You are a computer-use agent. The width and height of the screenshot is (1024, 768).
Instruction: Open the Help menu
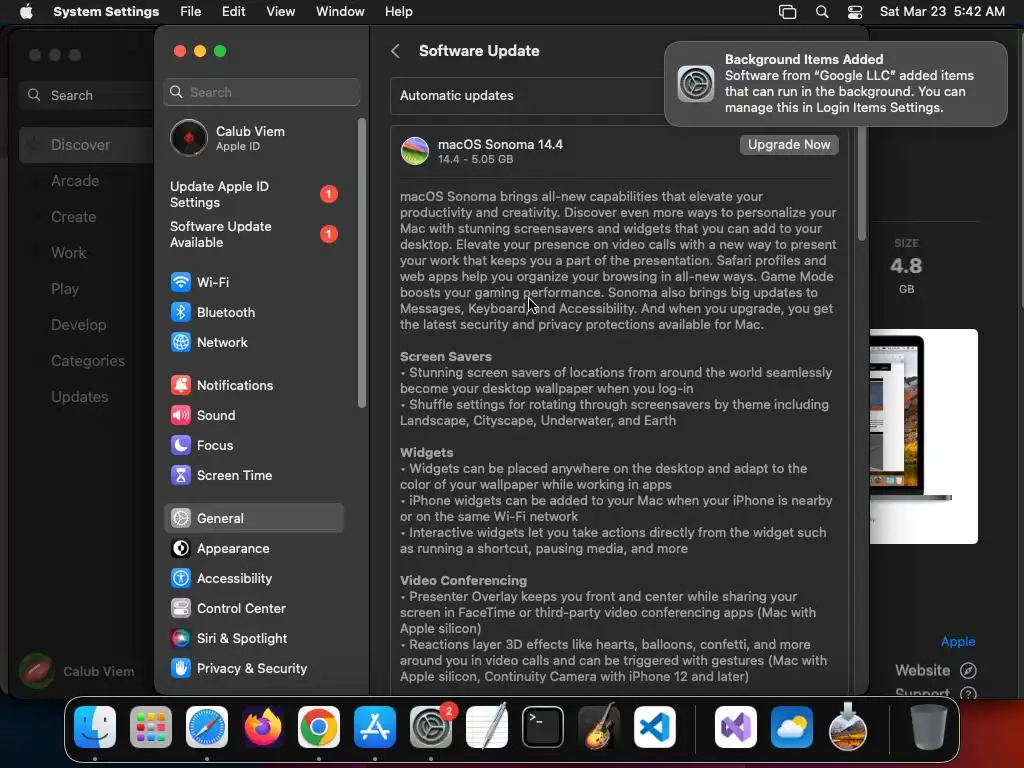coord(398,12)
